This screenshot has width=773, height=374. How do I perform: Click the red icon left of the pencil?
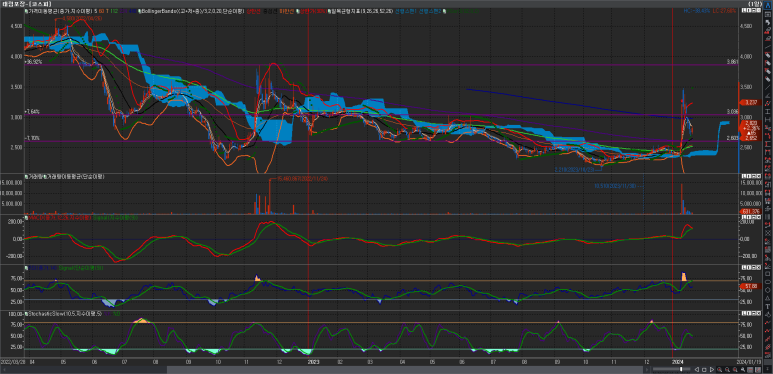tap(750, 370)
